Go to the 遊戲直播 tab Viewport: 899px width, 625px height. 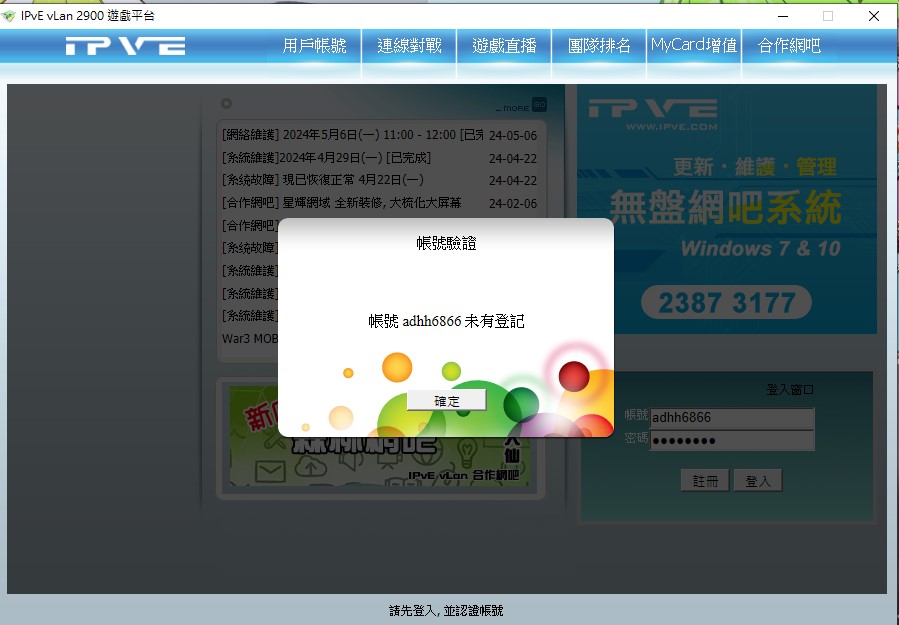(x=504, y=46)
